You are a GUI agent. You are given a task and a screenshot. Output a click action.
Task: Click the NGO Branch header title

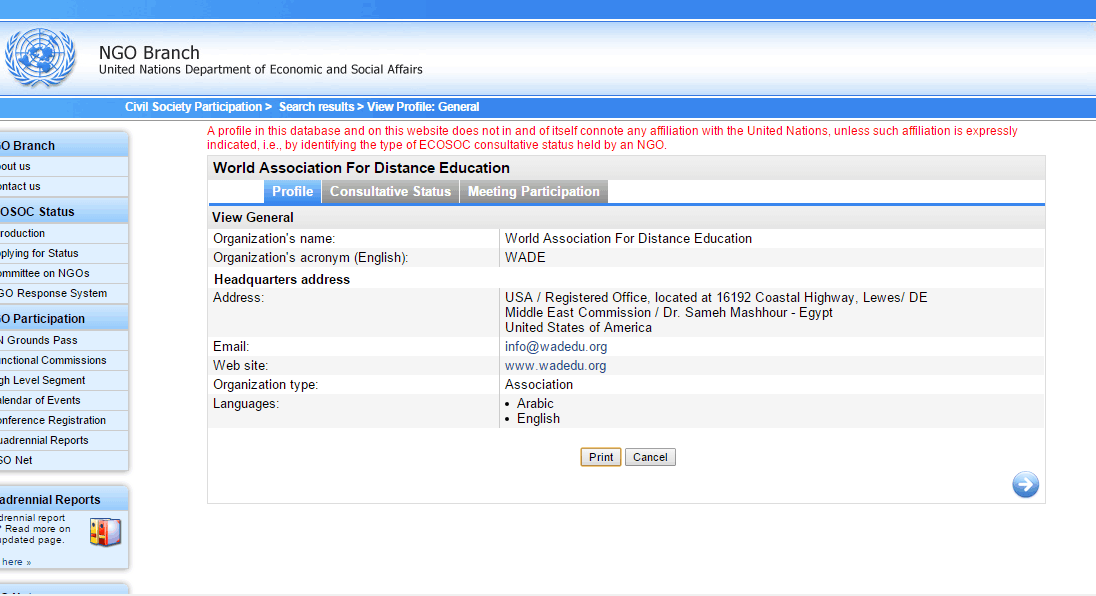tap(149, 53)
